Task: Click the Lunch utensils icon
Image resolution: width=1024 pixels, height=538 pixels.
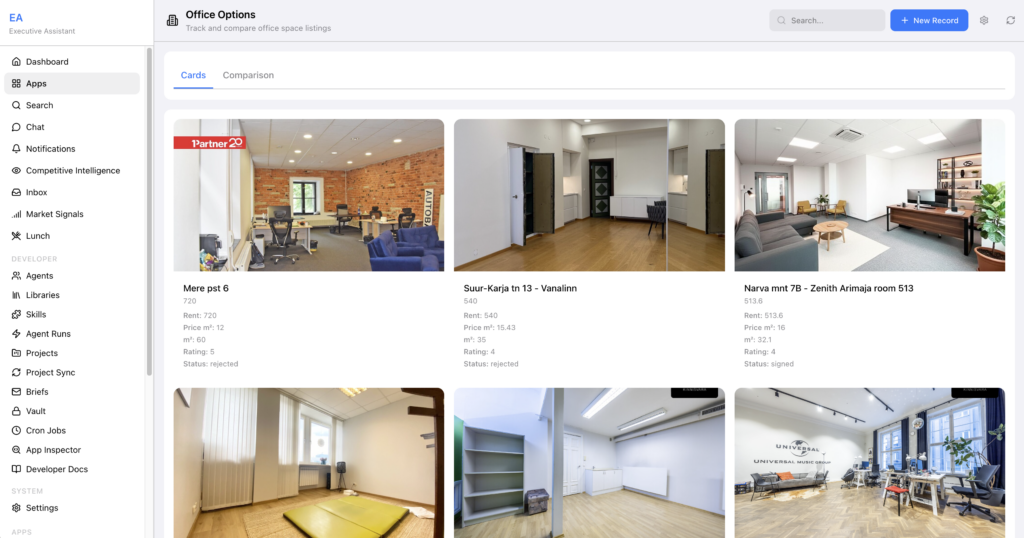Action: (16, 236)
